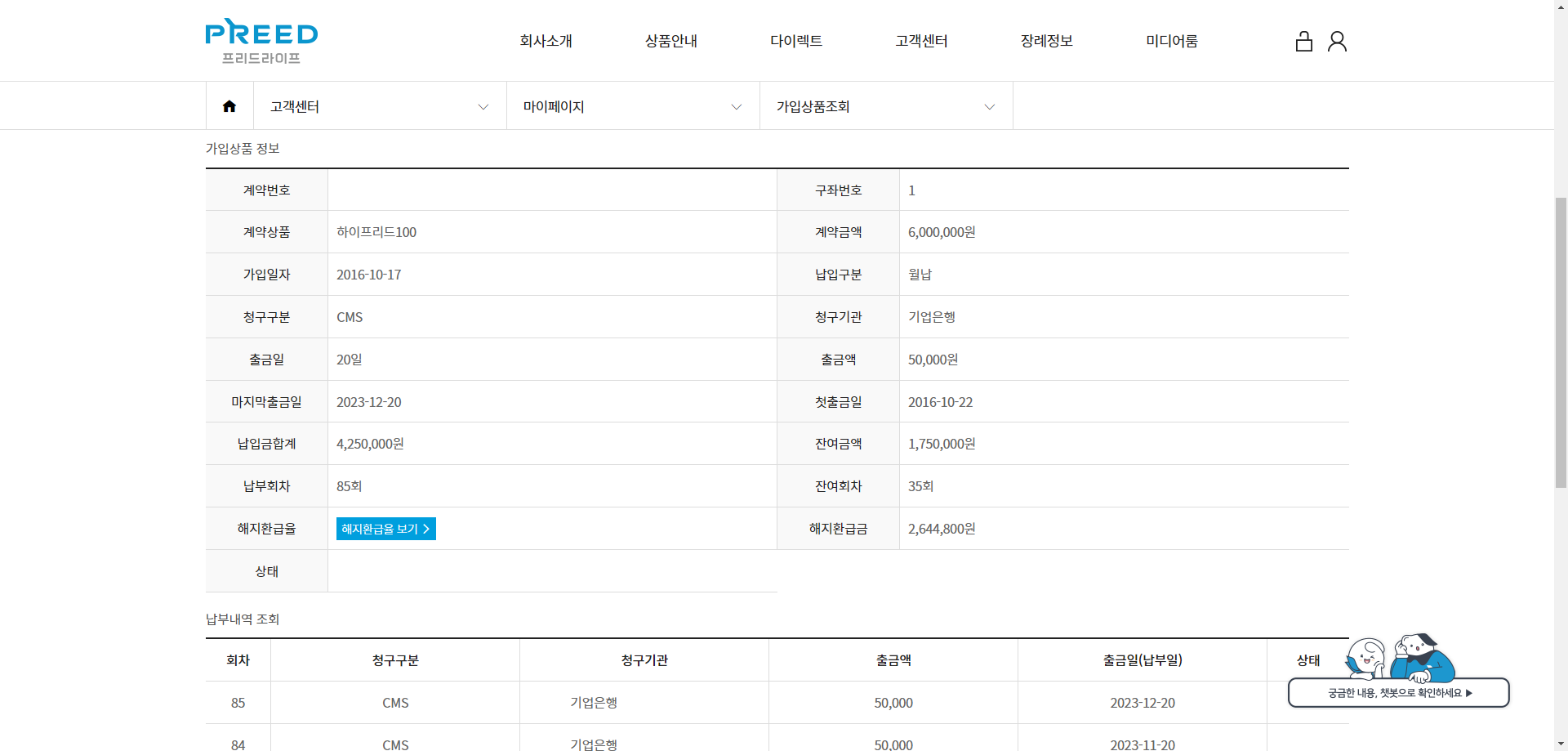
Task: Click the join date 2016-10-17
Action: 369,275
